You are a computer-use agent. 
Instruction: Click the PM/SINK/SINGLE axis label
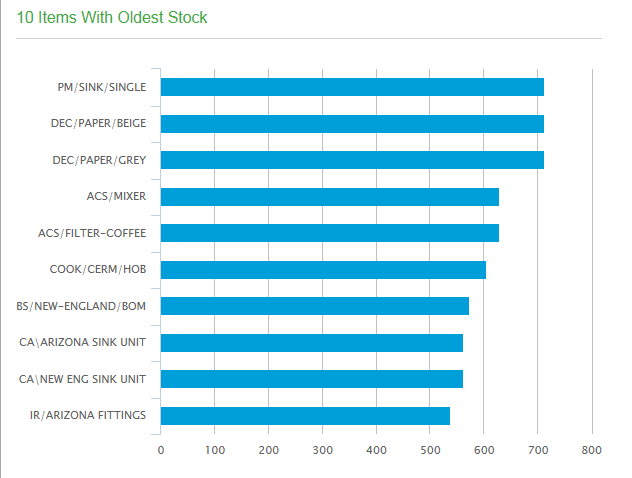click(102, 88)
